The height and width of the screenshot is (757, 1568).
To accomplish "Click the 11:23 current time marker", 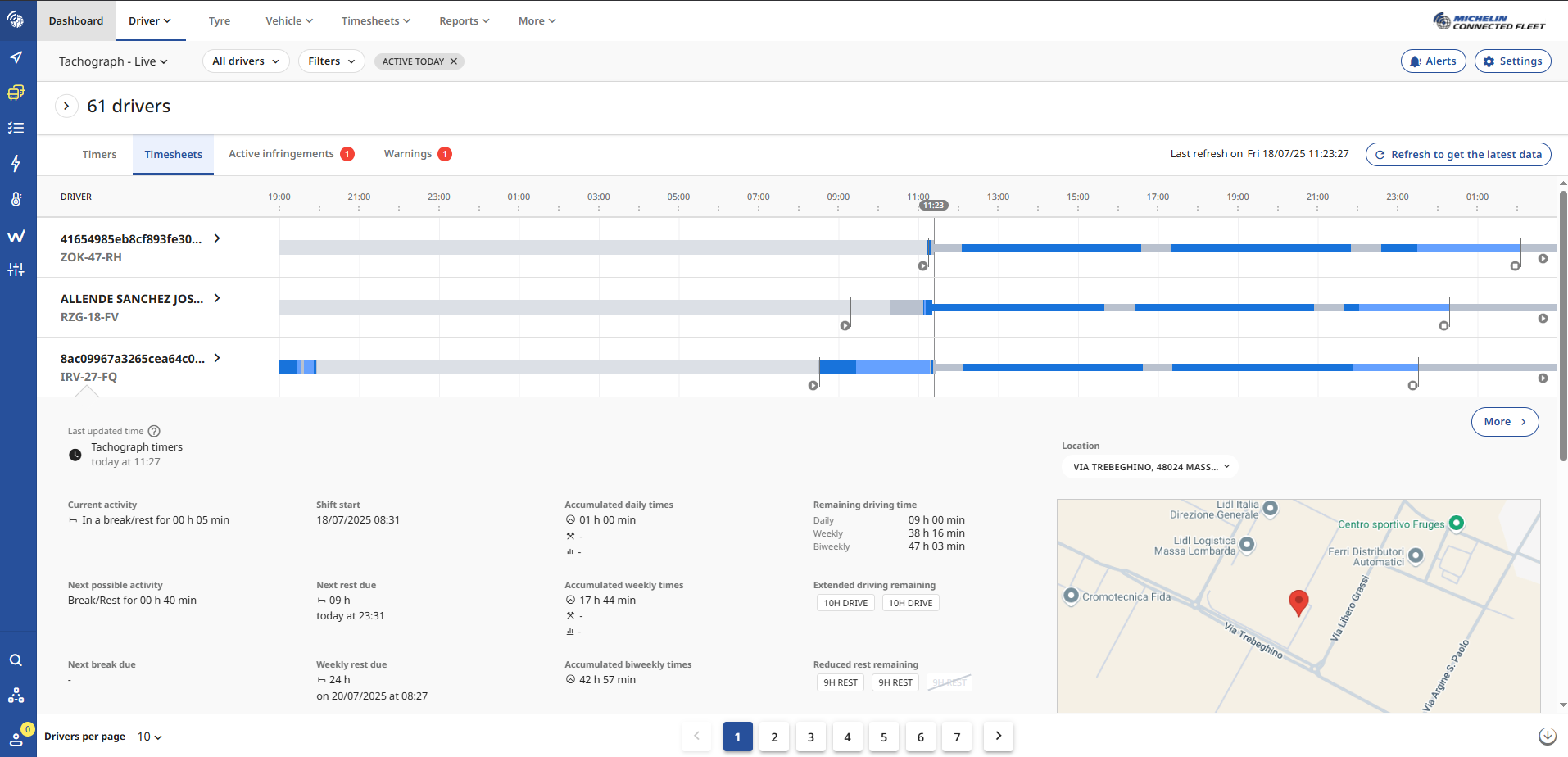I will (x=933, y=206).
